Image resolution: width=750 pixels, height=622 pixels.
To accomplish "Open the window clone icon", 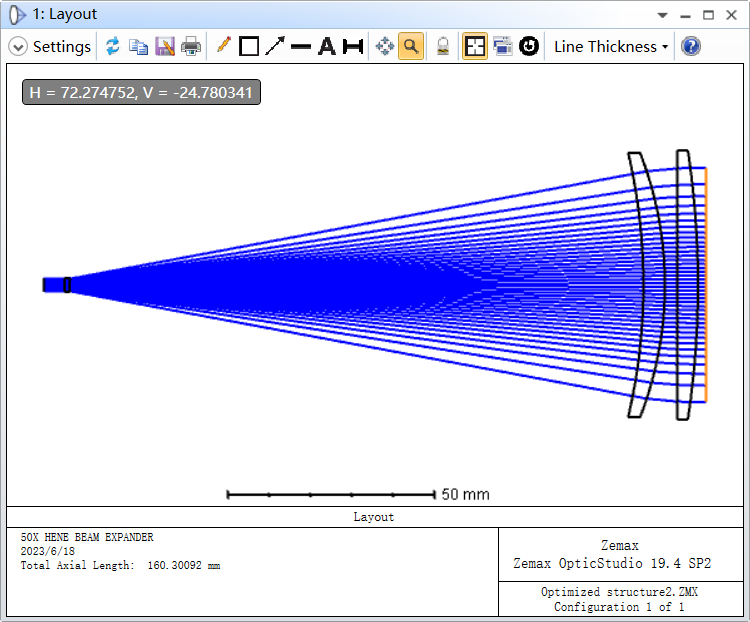I will (502, 46).
